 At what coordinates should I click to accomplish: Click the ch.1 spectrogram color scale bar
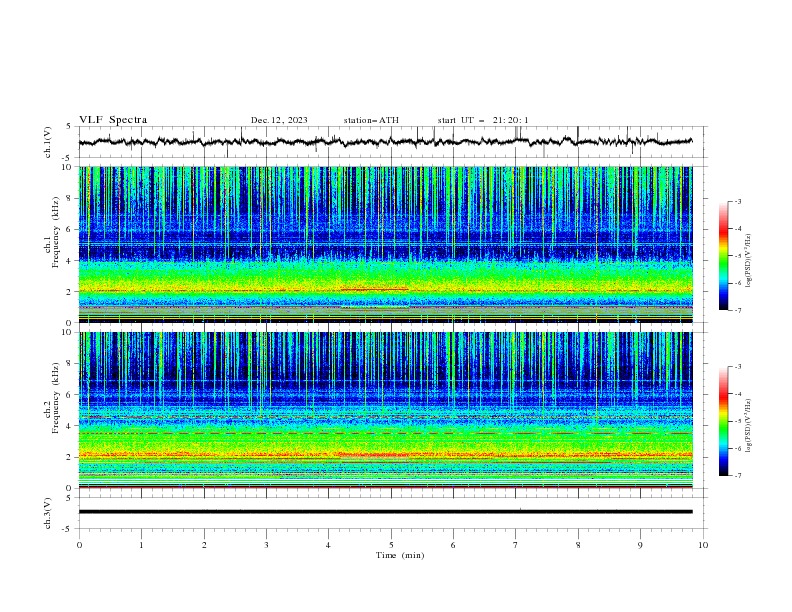[x=723, y=256]
